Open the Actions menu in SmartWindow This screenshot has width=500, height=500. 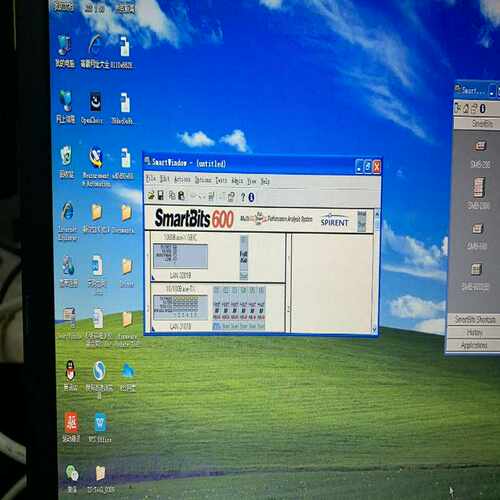(182, 180)
